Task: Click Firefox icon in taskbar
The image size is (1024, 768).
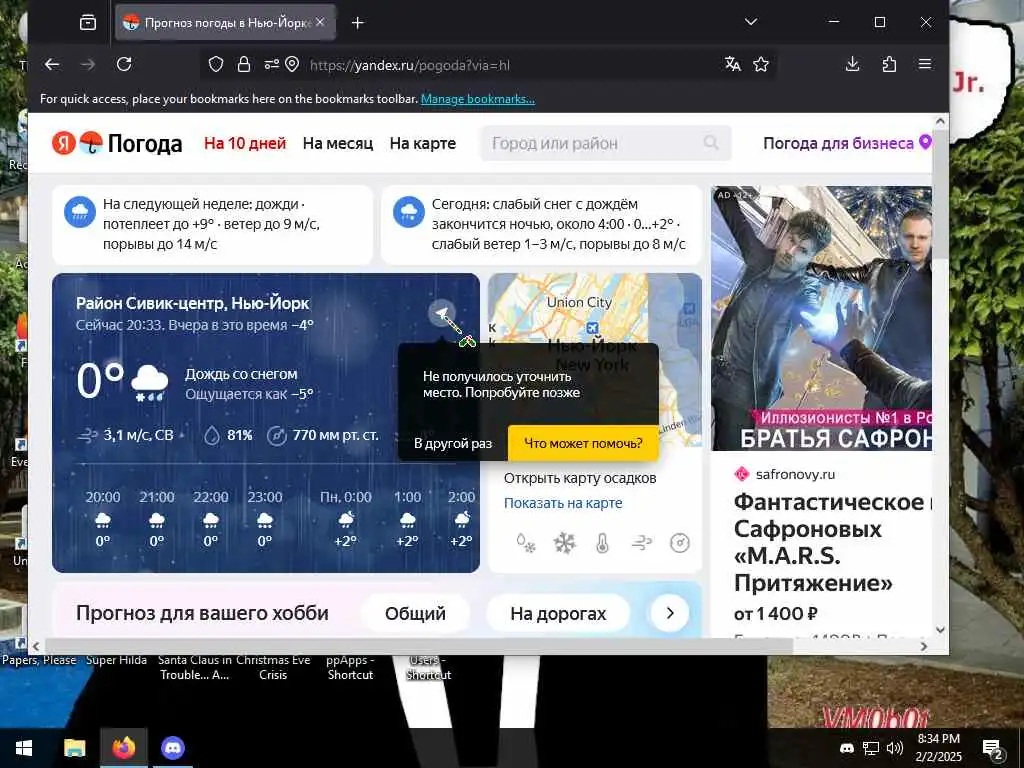Action: point(123,748)
